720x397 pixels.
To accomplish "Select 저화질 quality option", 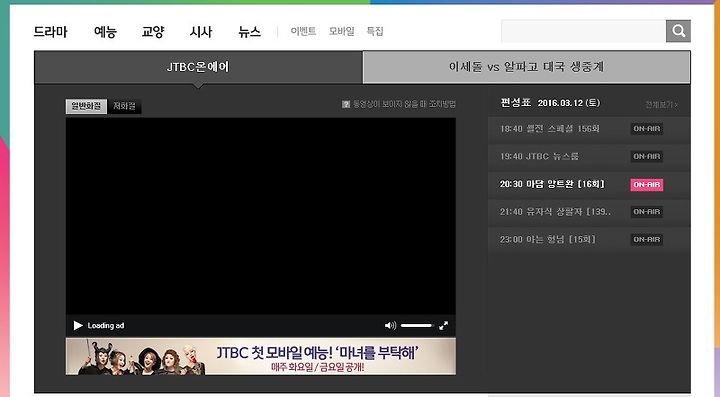I will 124,106.
